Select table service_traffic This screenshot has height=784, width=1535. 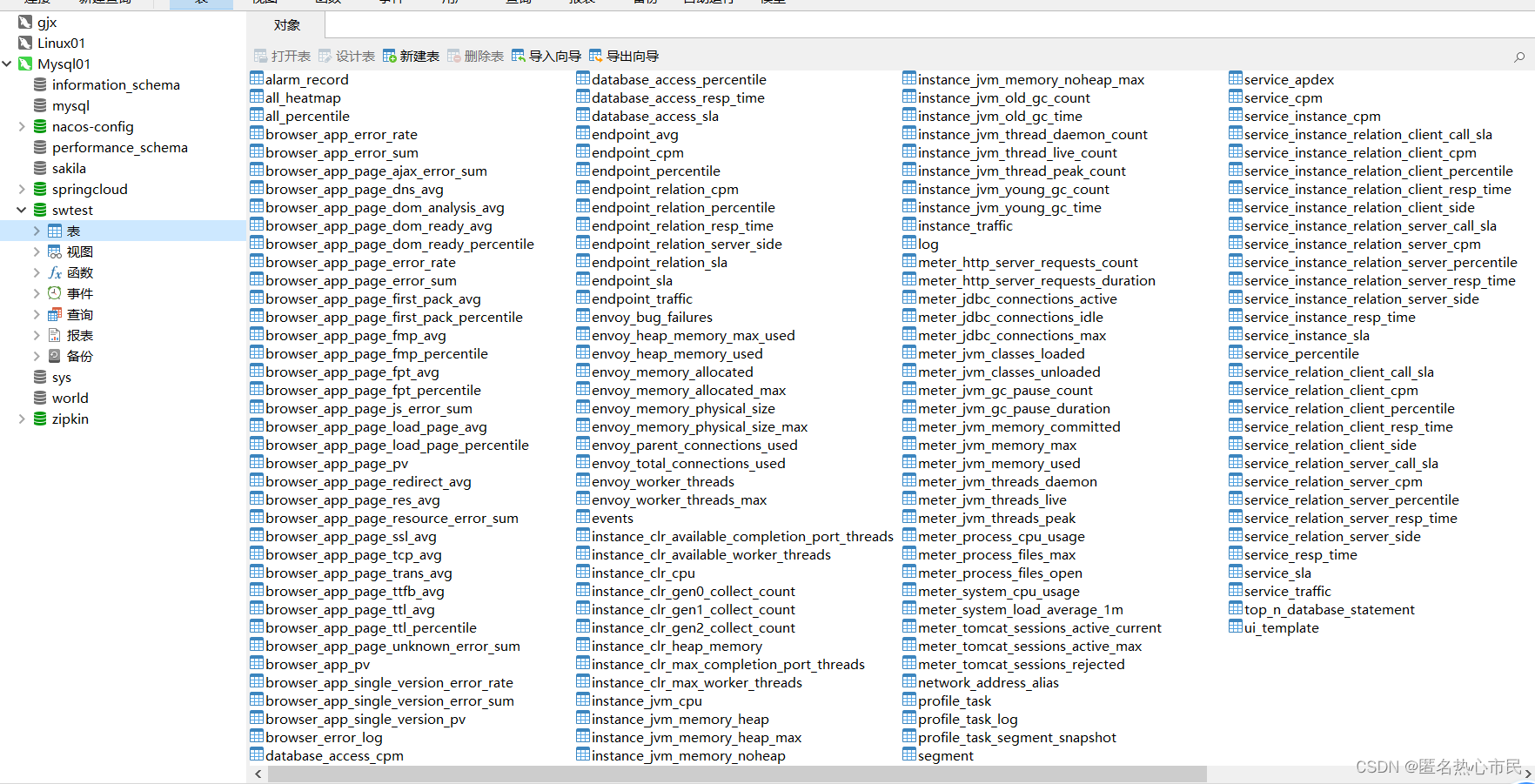1288,591
